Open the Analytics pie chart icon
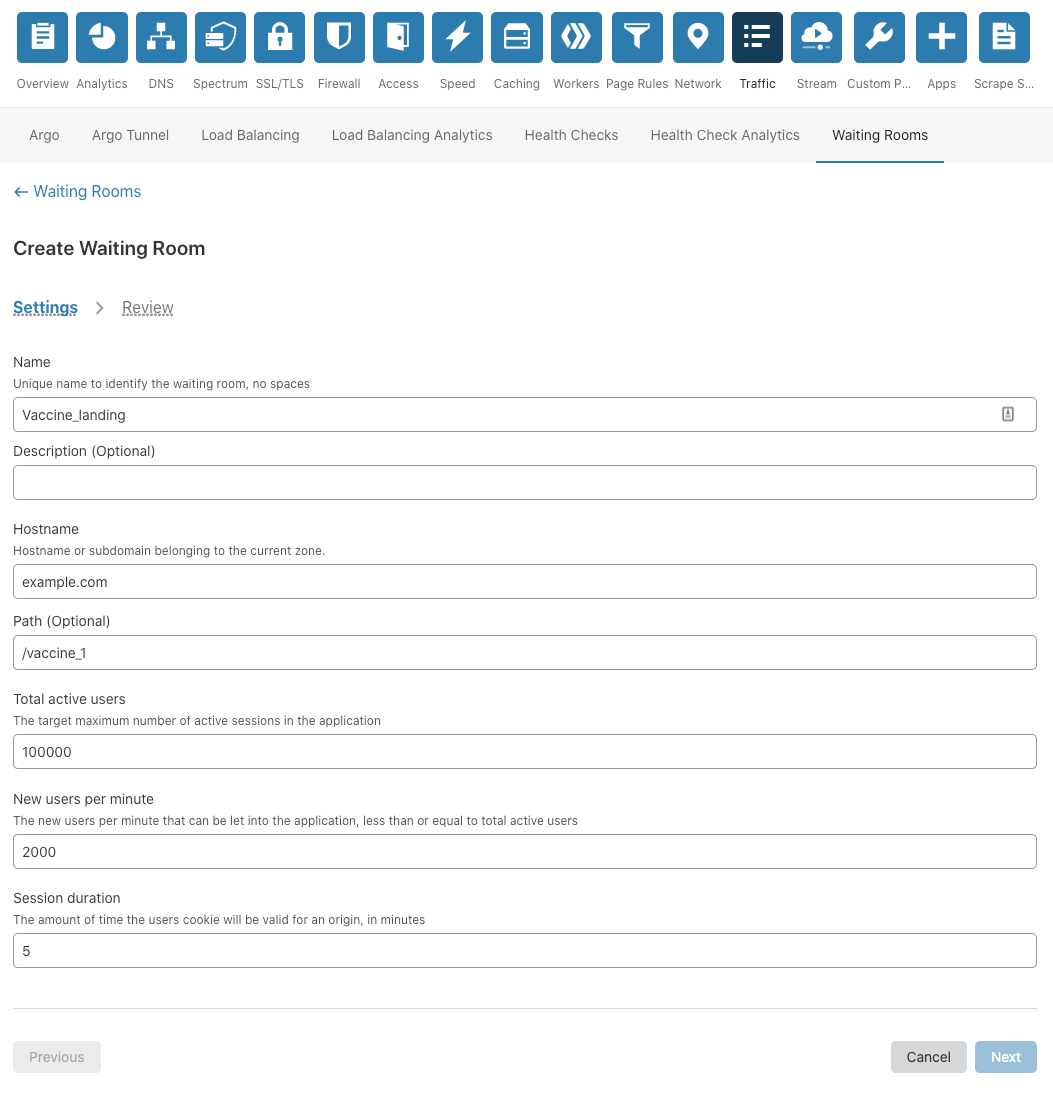1053x1095 pixels. (x=102, y=37)
